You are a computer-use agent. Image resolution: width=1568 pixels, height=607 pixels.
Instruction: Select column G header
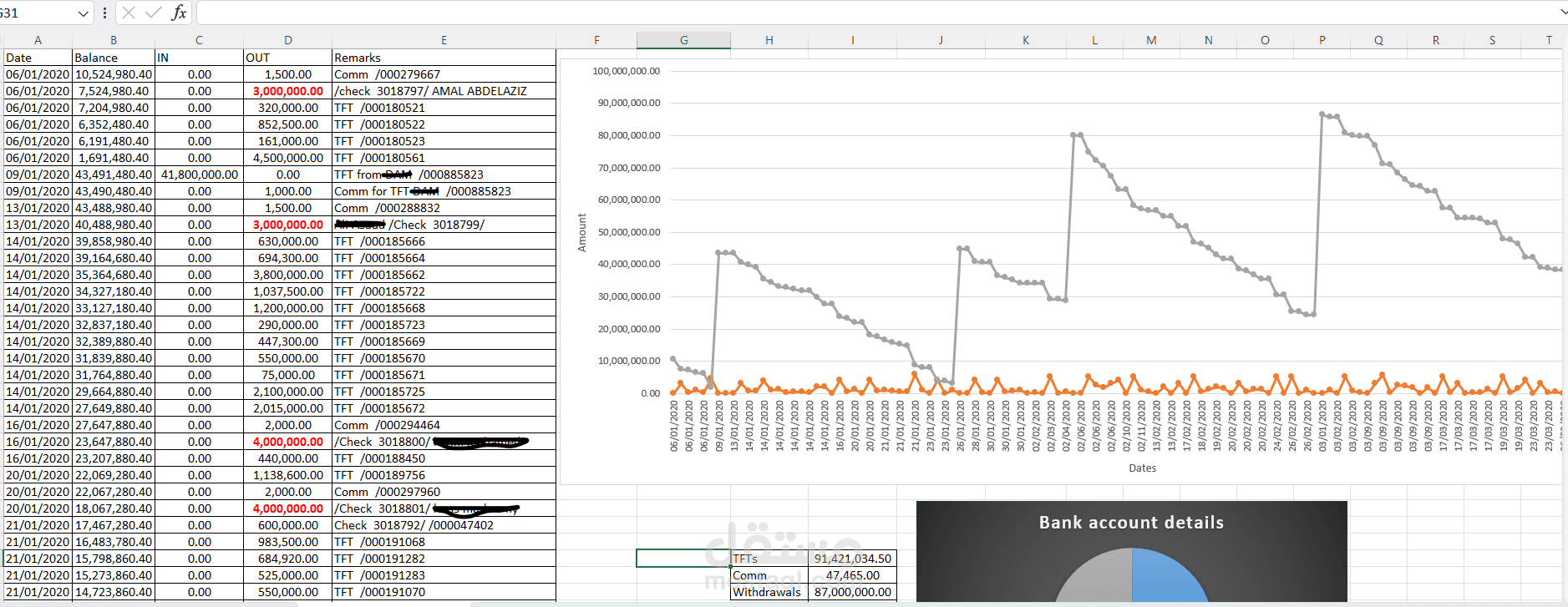click(x=683, y=40)
